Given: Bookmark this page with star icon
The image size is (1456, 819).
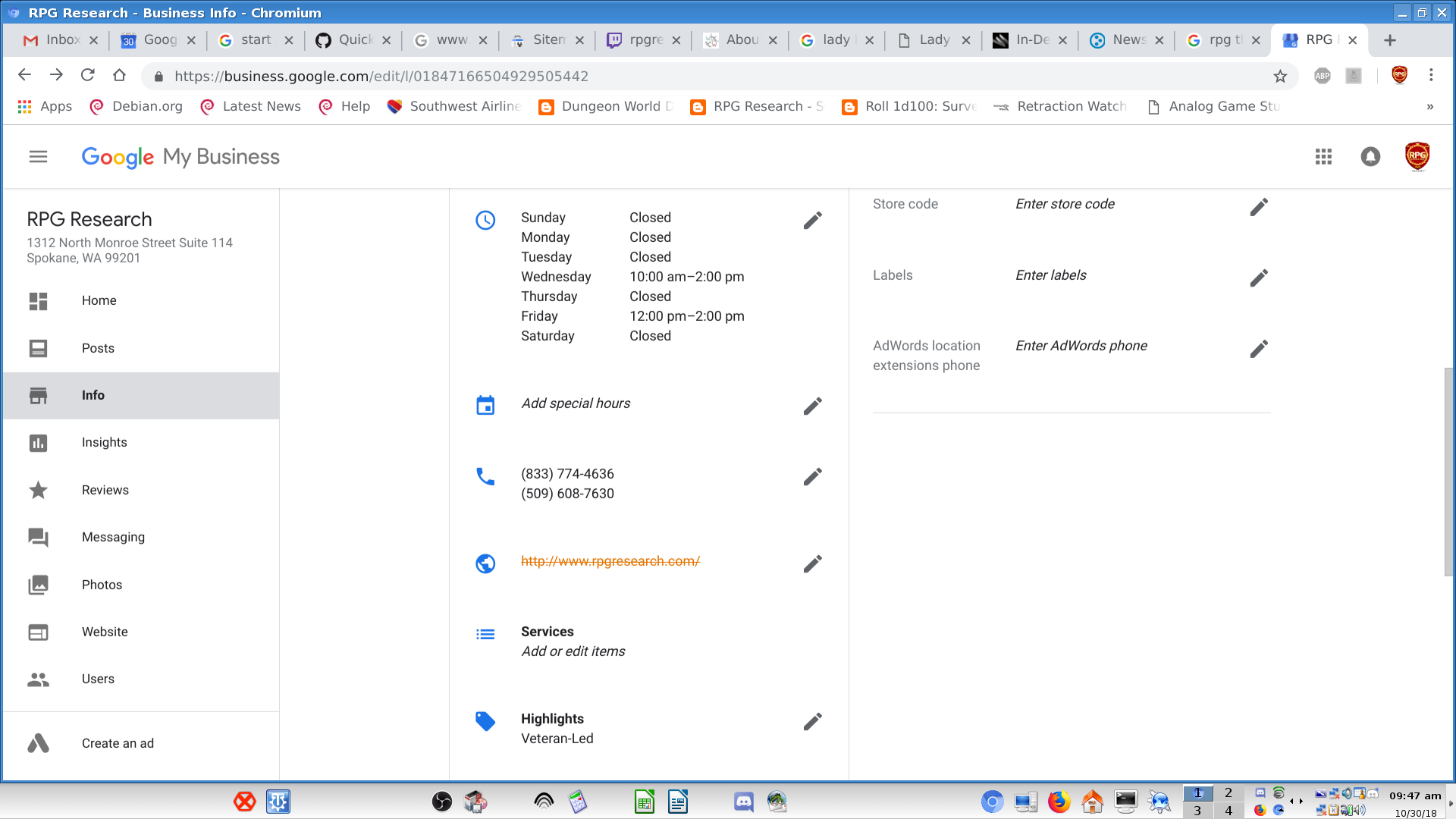Looking at the screenshot, I should 1280,76.
